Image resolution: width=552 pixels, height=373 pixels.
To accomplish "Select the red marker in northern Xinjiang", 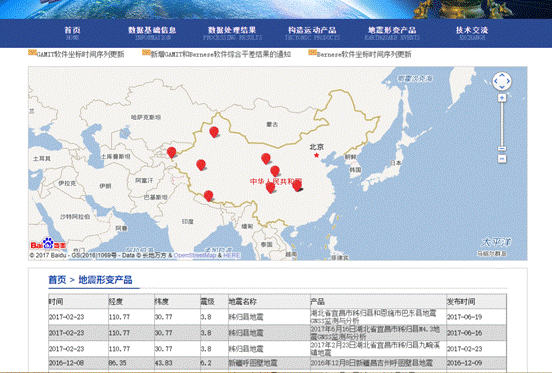I will [214, 132].
